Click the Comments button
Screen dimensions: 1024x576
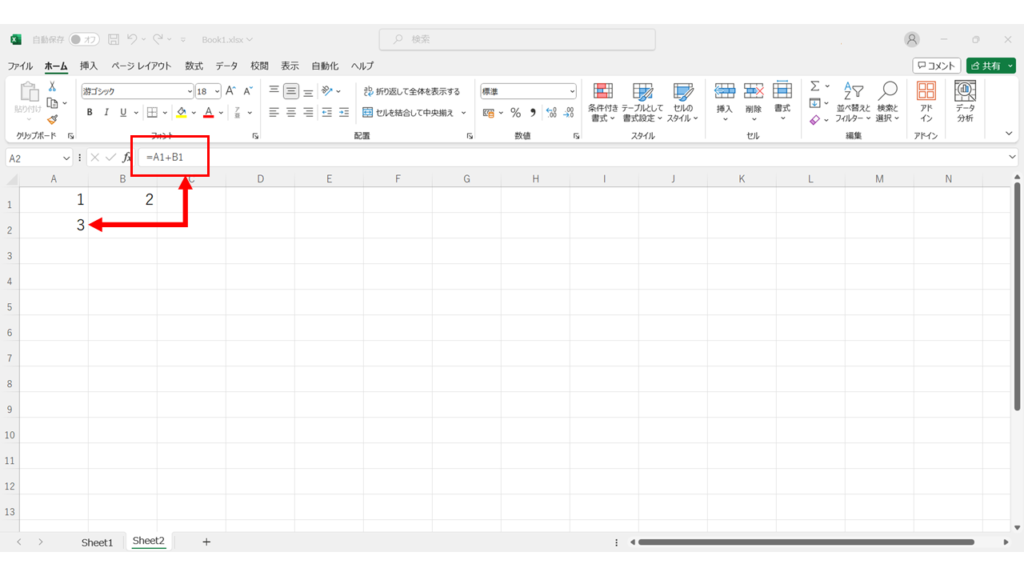tap(936, 66)
